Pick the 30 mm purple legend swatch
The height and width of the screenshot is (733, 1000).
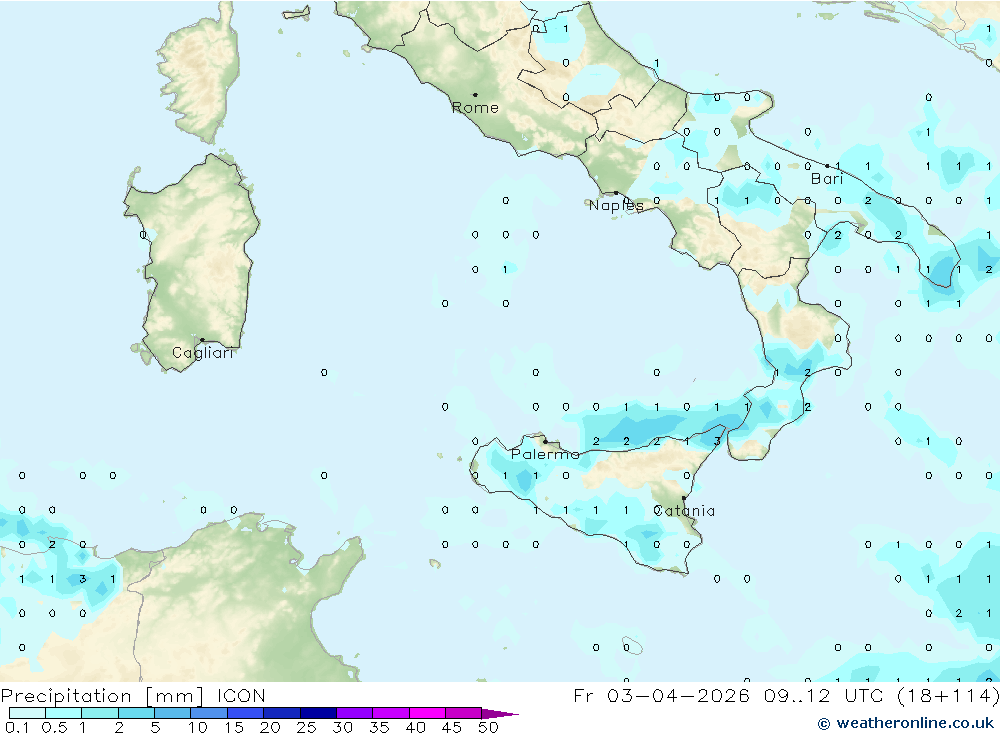click(354, 713)
